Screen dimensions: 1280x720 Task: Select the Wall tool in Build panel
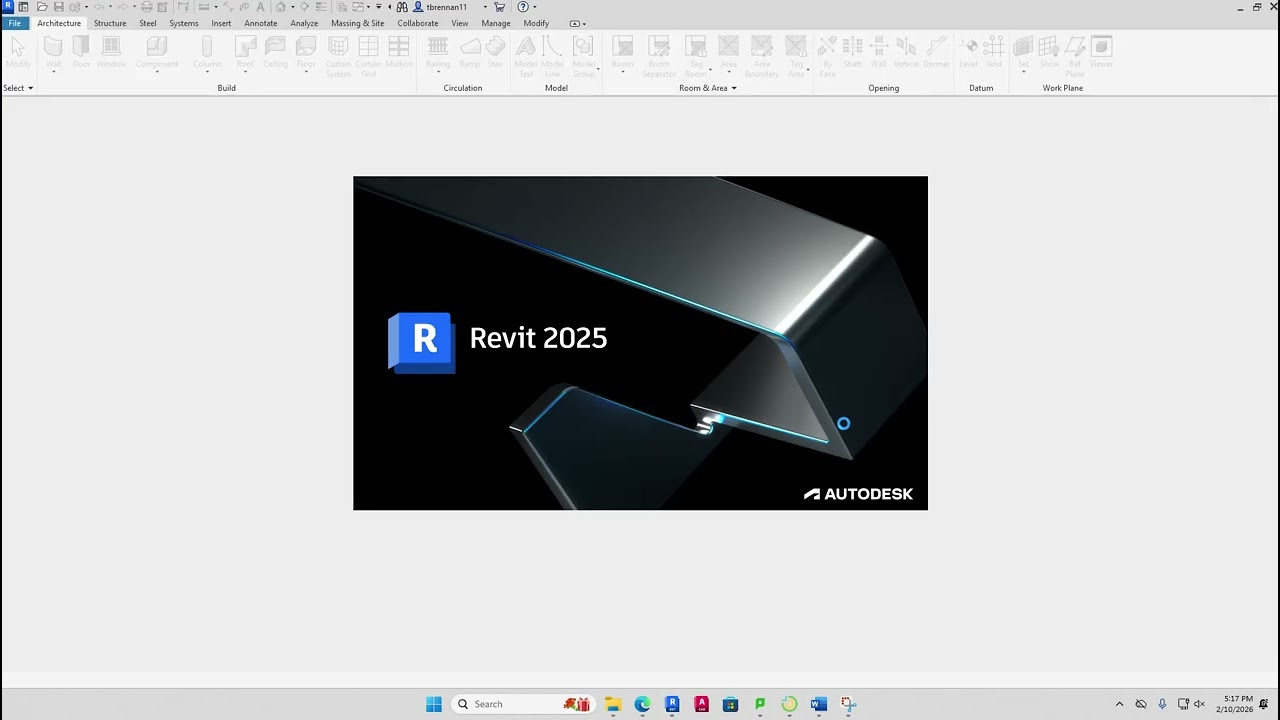click(x=54, y=53)
